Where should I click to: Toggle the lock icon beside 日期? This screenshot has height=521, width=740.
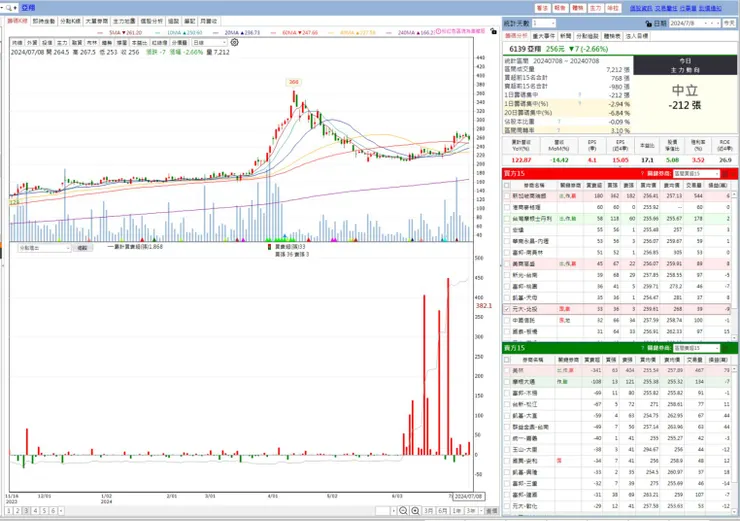(x=648, y=23)
